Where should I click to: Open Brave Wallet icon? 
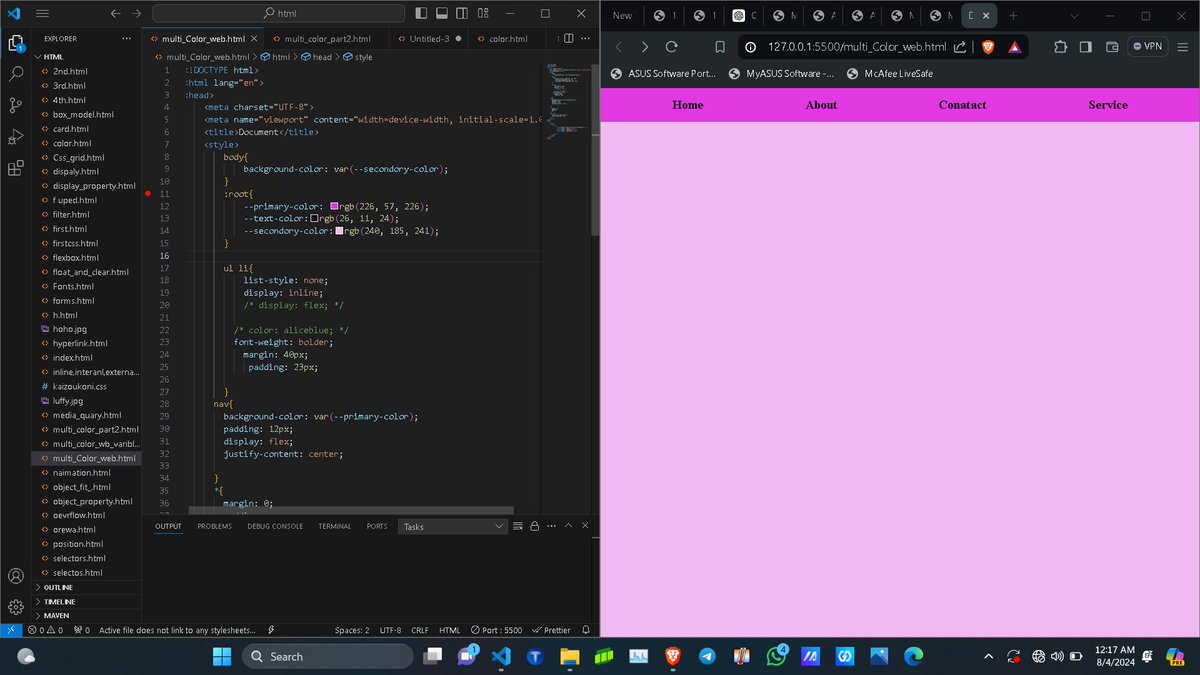(x=1112, y=47)
